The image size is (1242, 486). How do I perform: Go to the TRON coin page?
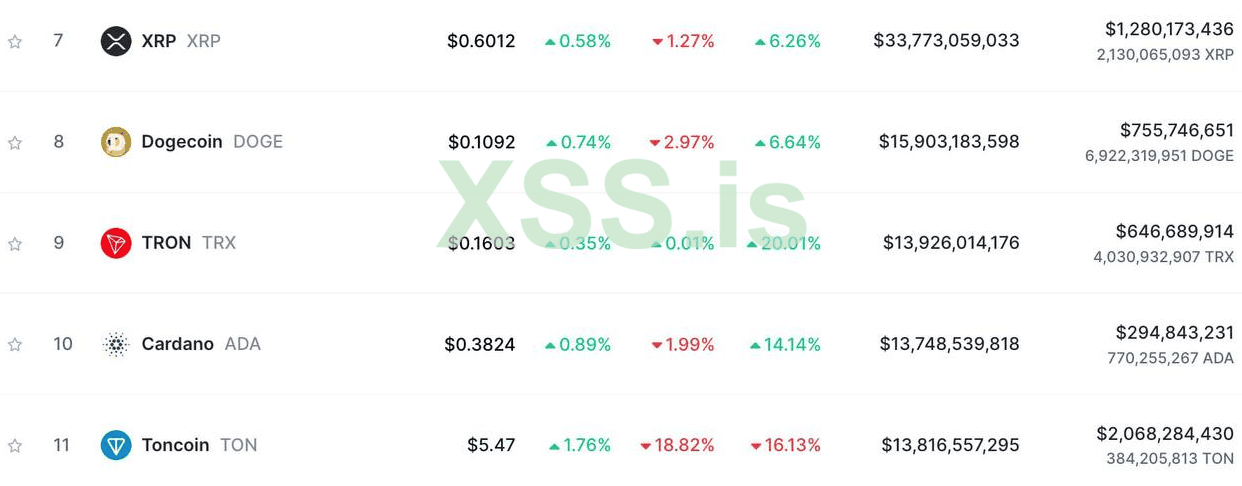(166, 243)
